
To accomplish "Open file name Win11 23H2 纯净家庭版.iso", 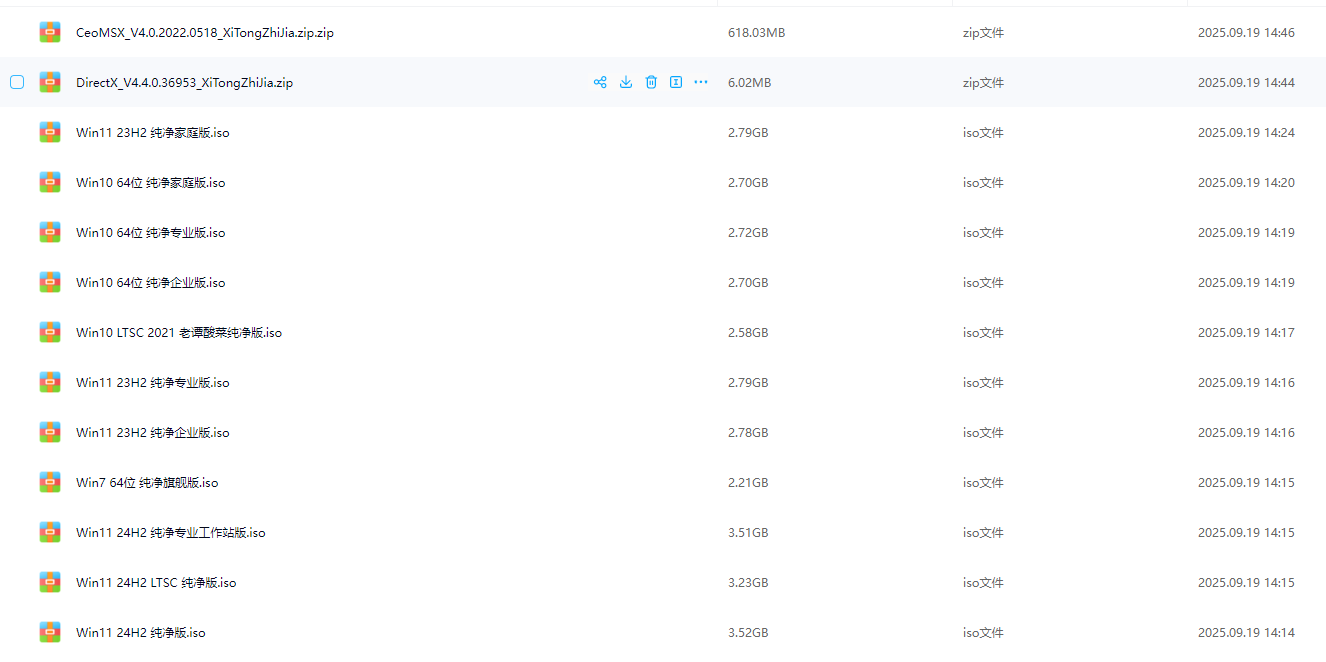I will pos(153,132).
